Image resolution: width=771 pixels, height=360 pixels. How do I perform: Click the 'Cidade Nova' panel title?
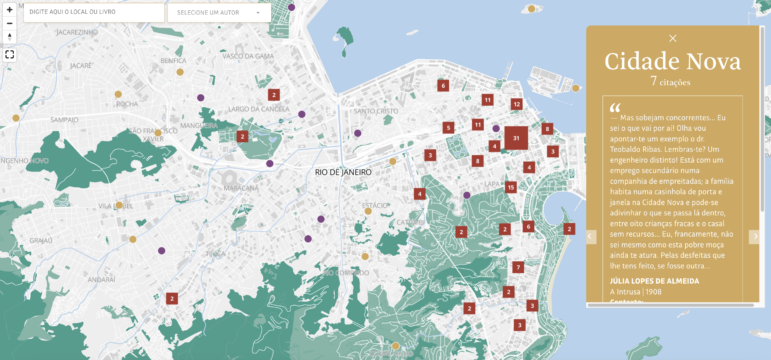tap(672, 62)
